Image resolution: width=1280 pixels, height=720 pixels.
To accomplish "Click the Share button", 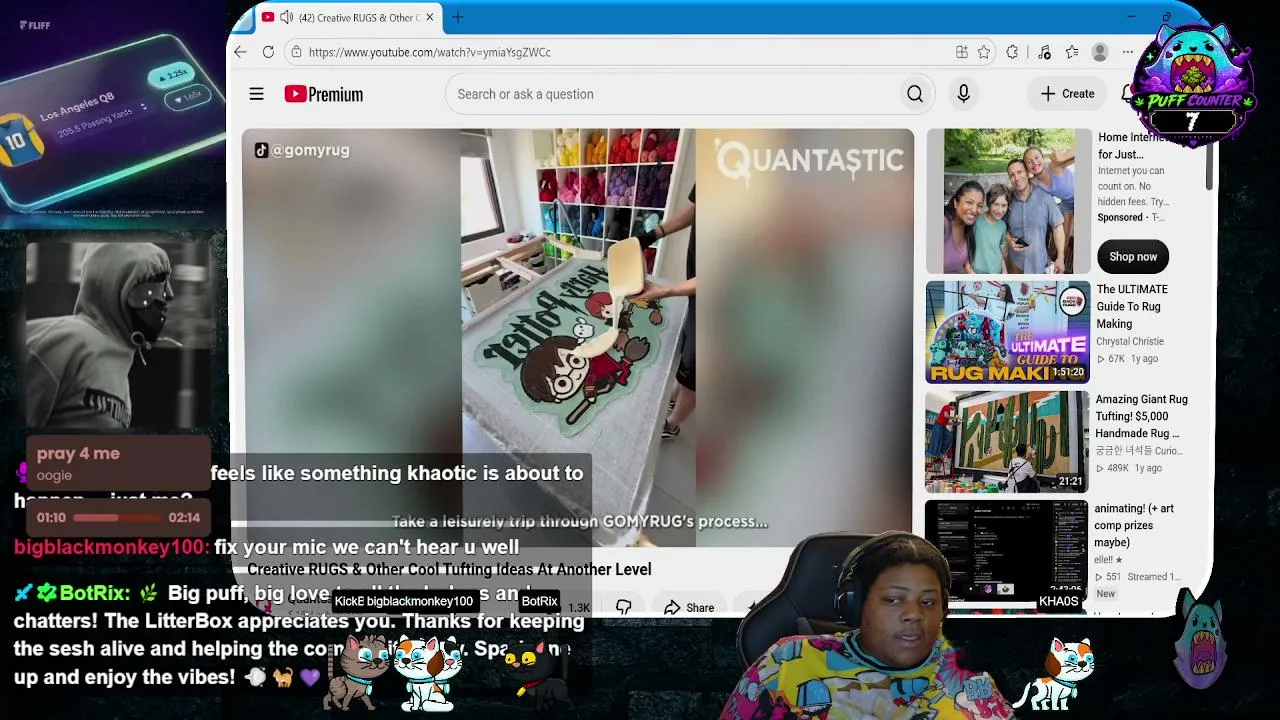I will [x=689, y=607].
